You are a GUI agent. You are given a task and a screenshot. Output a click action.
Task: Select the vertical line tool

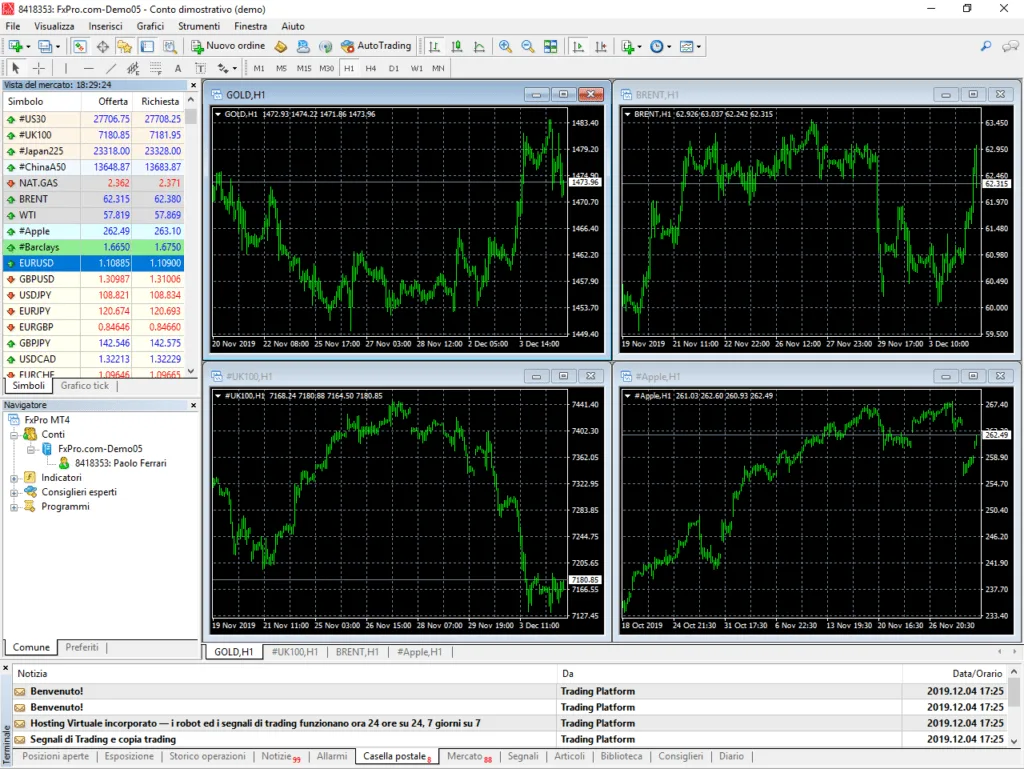pos(65,68)
